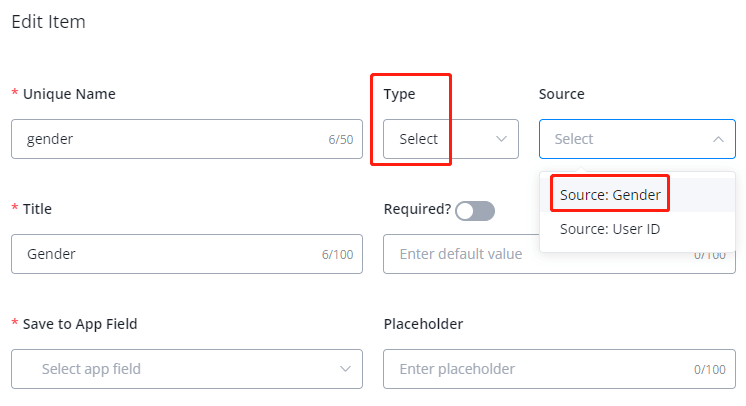Collapse Source list using the up chevron

click(x=718, y=139)
